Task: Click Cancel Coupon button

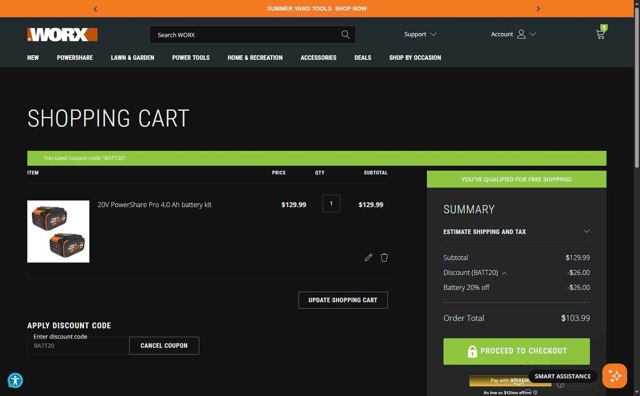Action: [x=164, y=345]
